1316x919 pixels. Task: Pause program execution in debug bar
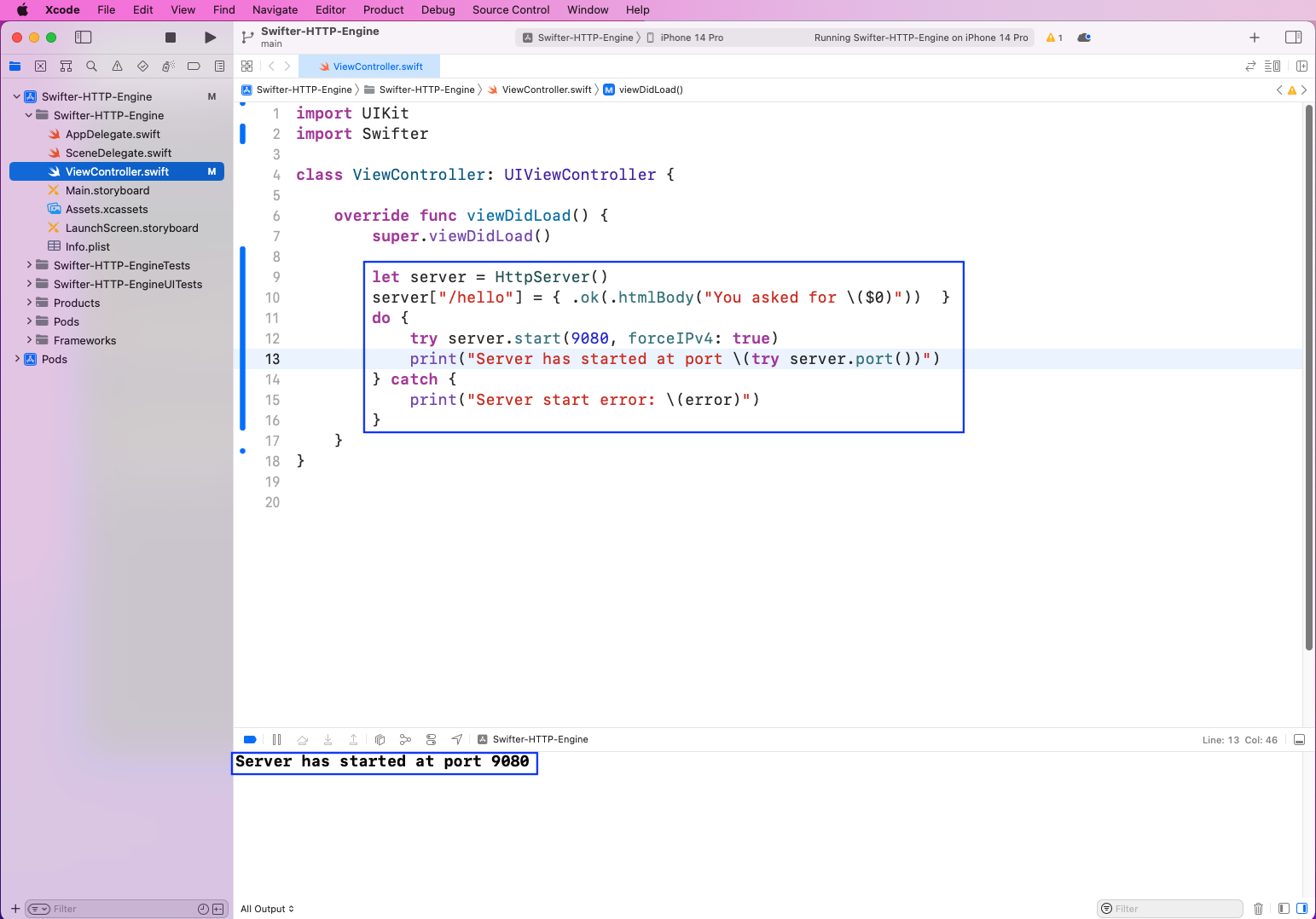pos(276,740)
